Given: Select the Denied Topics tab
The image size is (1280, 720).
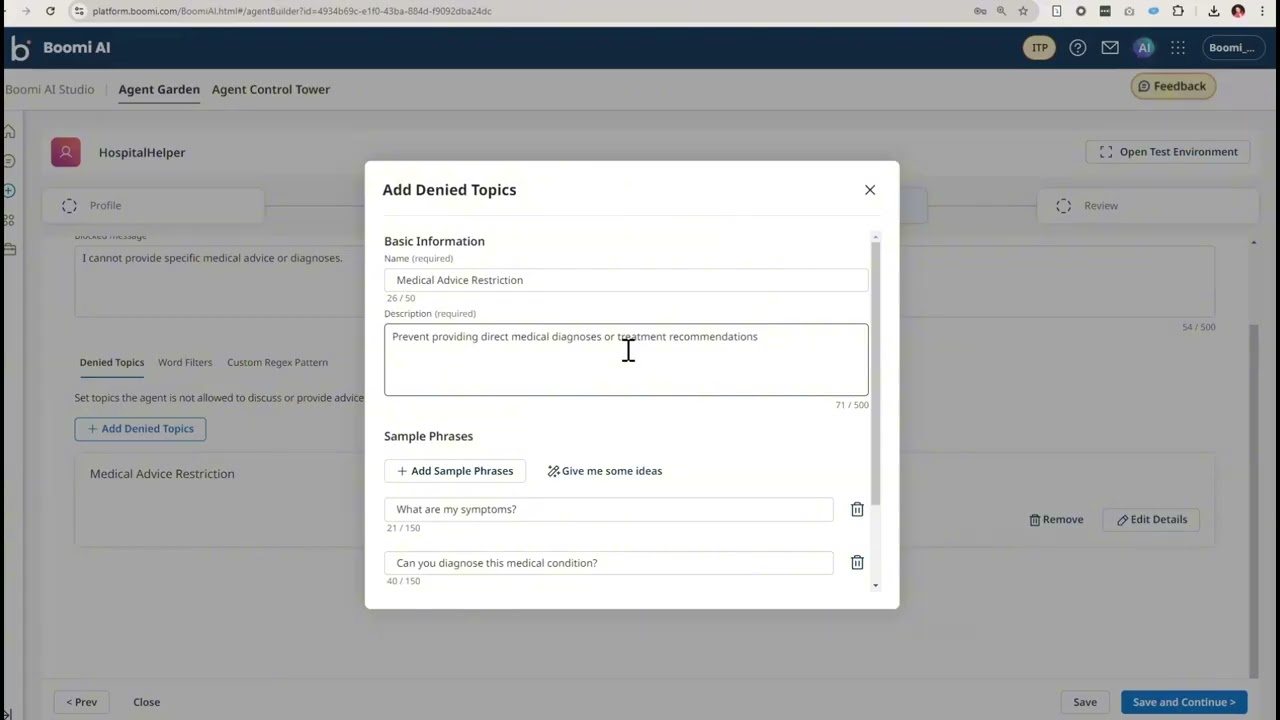Looking at the screenshot, I should click(x=112, y=363).
